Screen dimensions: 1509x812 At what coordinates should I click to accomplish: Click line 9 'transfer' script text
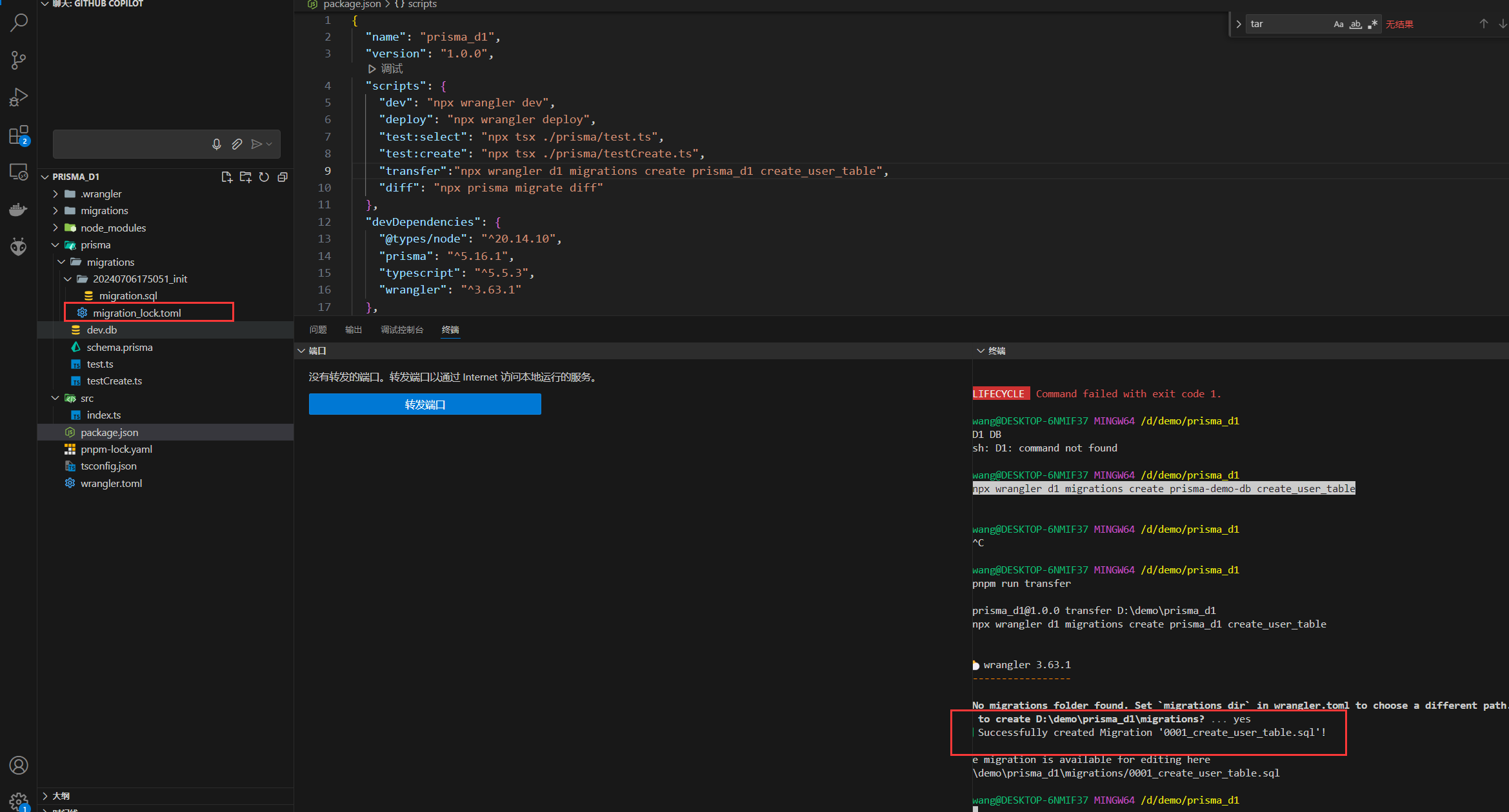tap(634, 171)
